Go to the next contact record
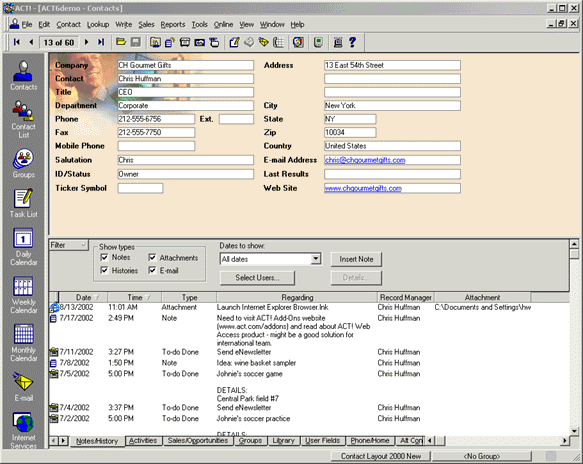The height and width of the screenshot is (464, 583). (86, 42)
